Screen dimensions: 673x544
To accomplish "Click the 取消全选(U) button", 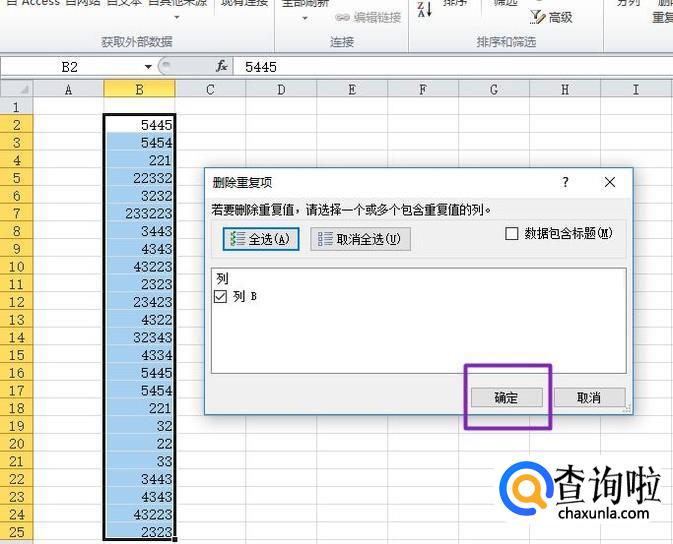I will [360, 239].
